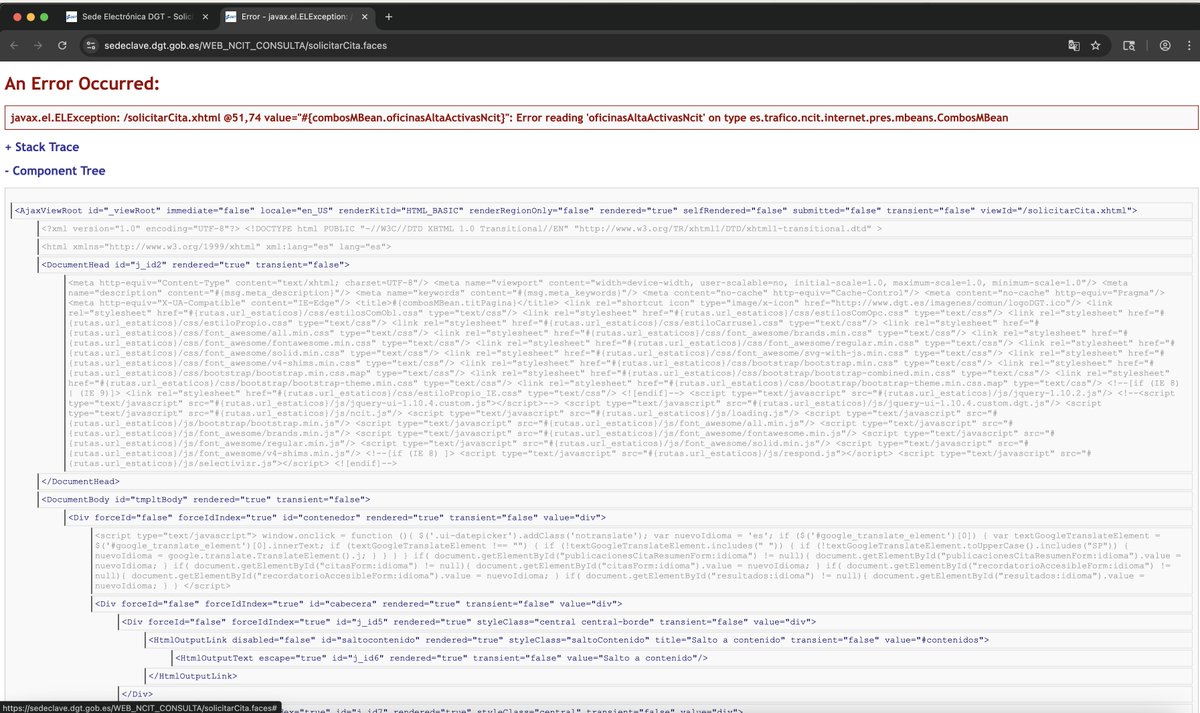Click the 'An Error Occurred:' heading
This screenshot has height=713, width=1200.
coord(82,84)
